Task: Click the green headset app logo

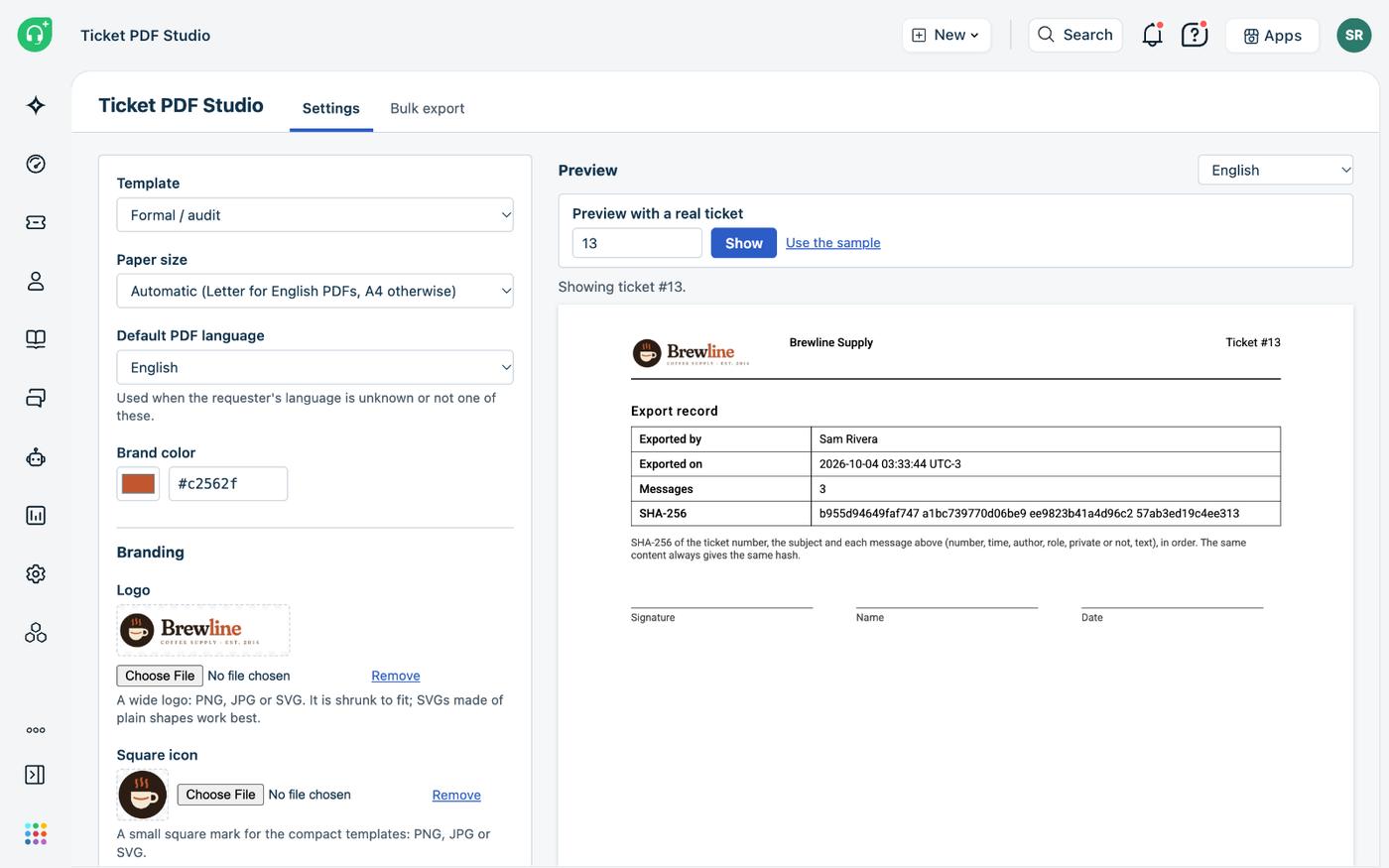Action: tap(35, 35)
